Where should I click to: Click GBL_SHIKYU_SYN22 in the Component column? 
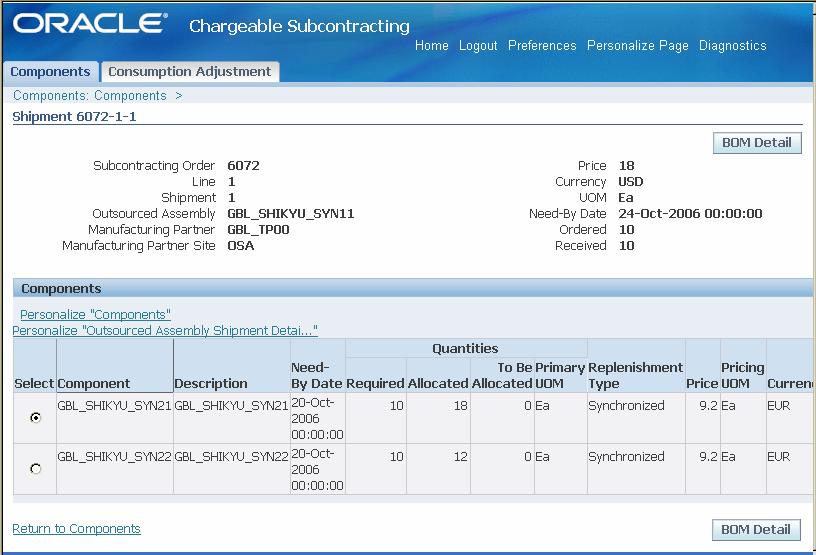tap(114, 457)
